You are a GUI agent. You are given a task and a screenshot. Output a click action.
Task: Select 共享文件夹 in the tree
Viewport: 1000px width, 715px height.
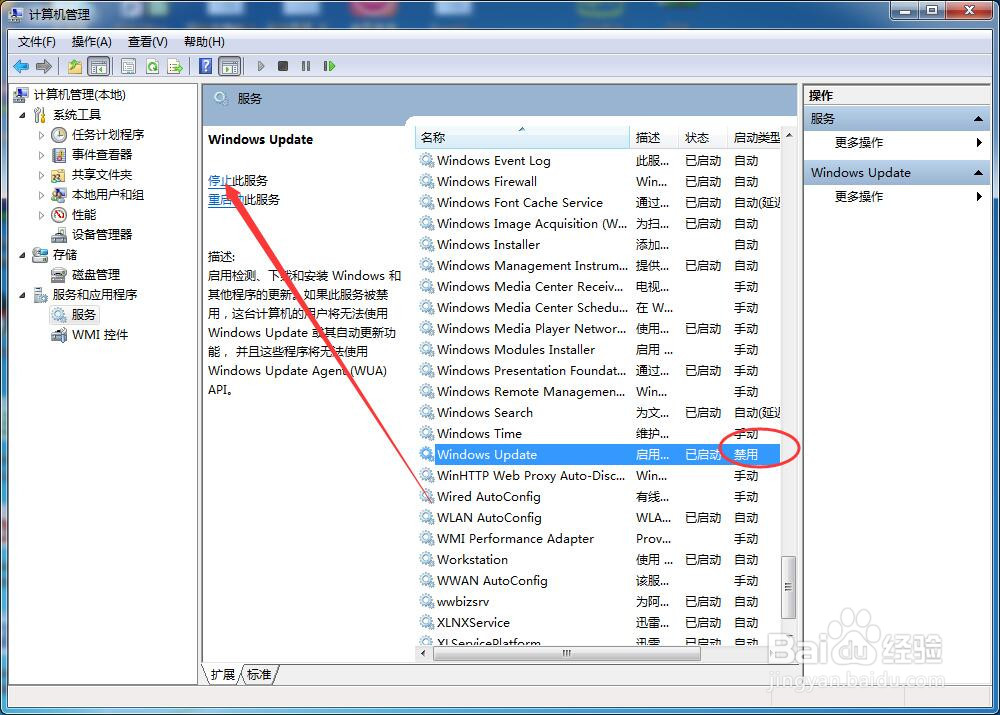pos(102,175)
